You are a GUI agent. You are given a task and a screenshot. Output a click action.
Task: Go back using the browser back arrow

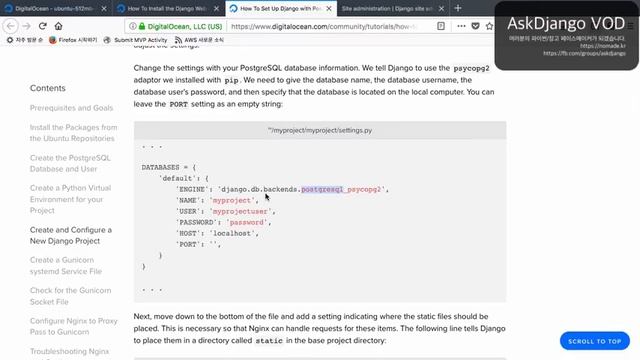point(11,26)
